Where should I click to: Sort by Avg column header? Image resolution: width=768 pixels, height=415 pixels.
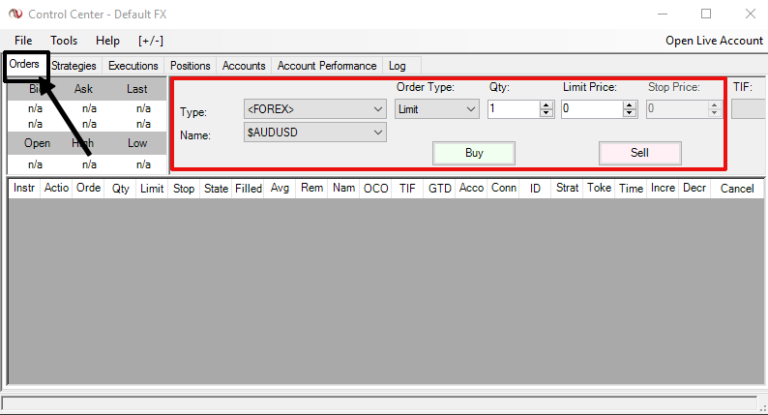pos(280,188)
